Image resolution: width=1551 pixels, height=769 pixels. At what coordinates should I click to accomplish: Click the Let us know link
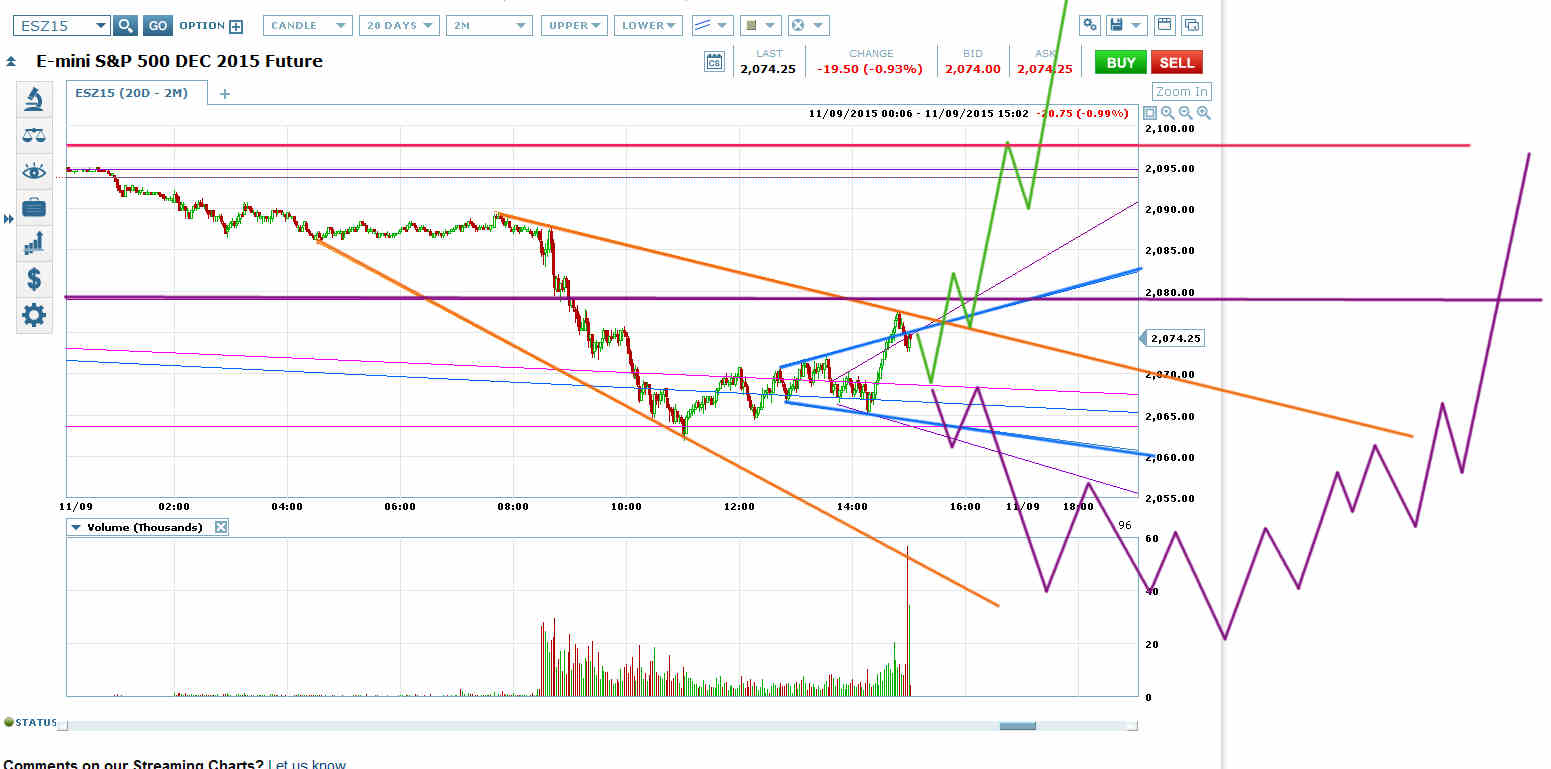307,765
